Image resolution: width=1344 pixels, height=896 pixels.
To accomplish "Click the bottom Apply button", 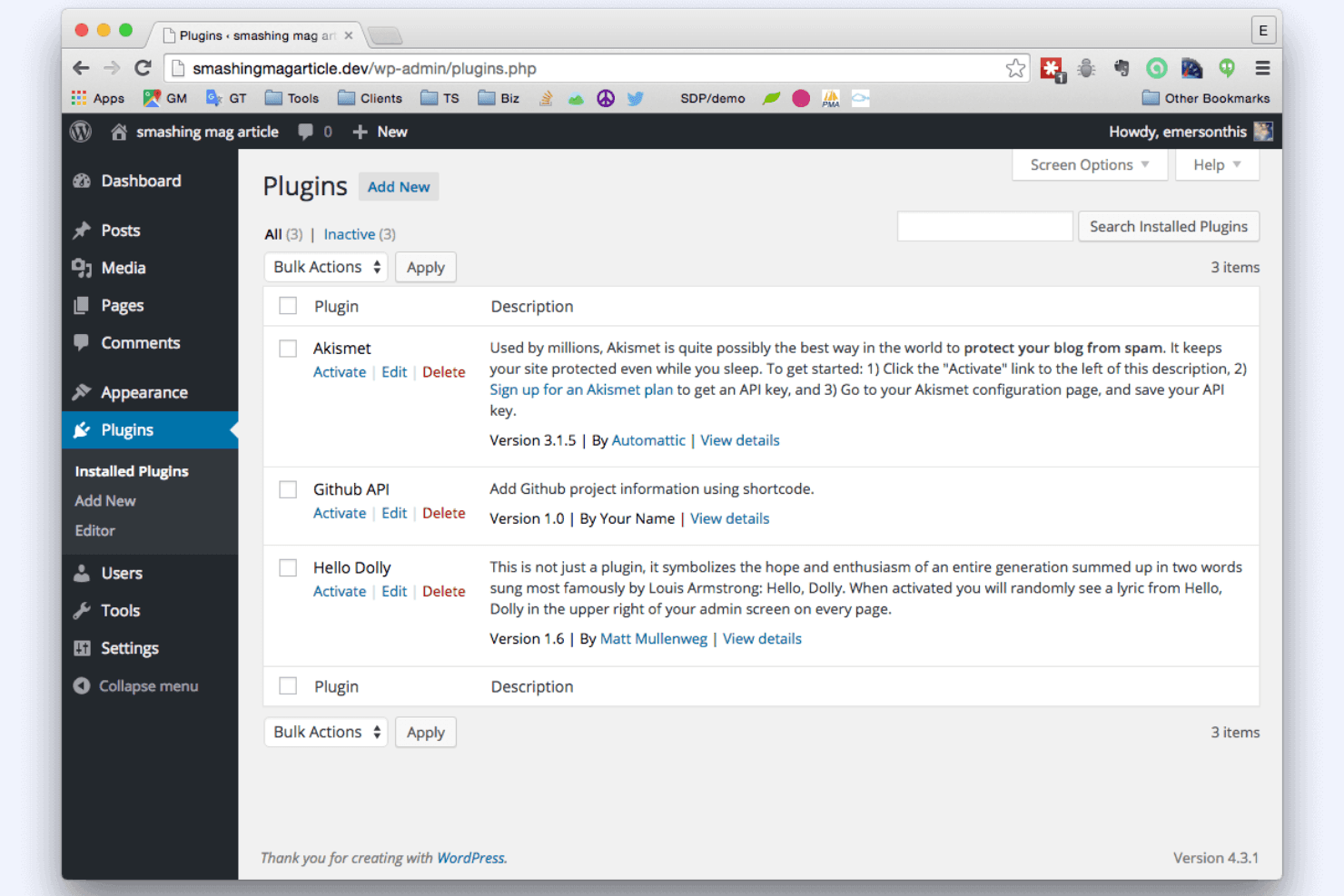I will 426,732.
